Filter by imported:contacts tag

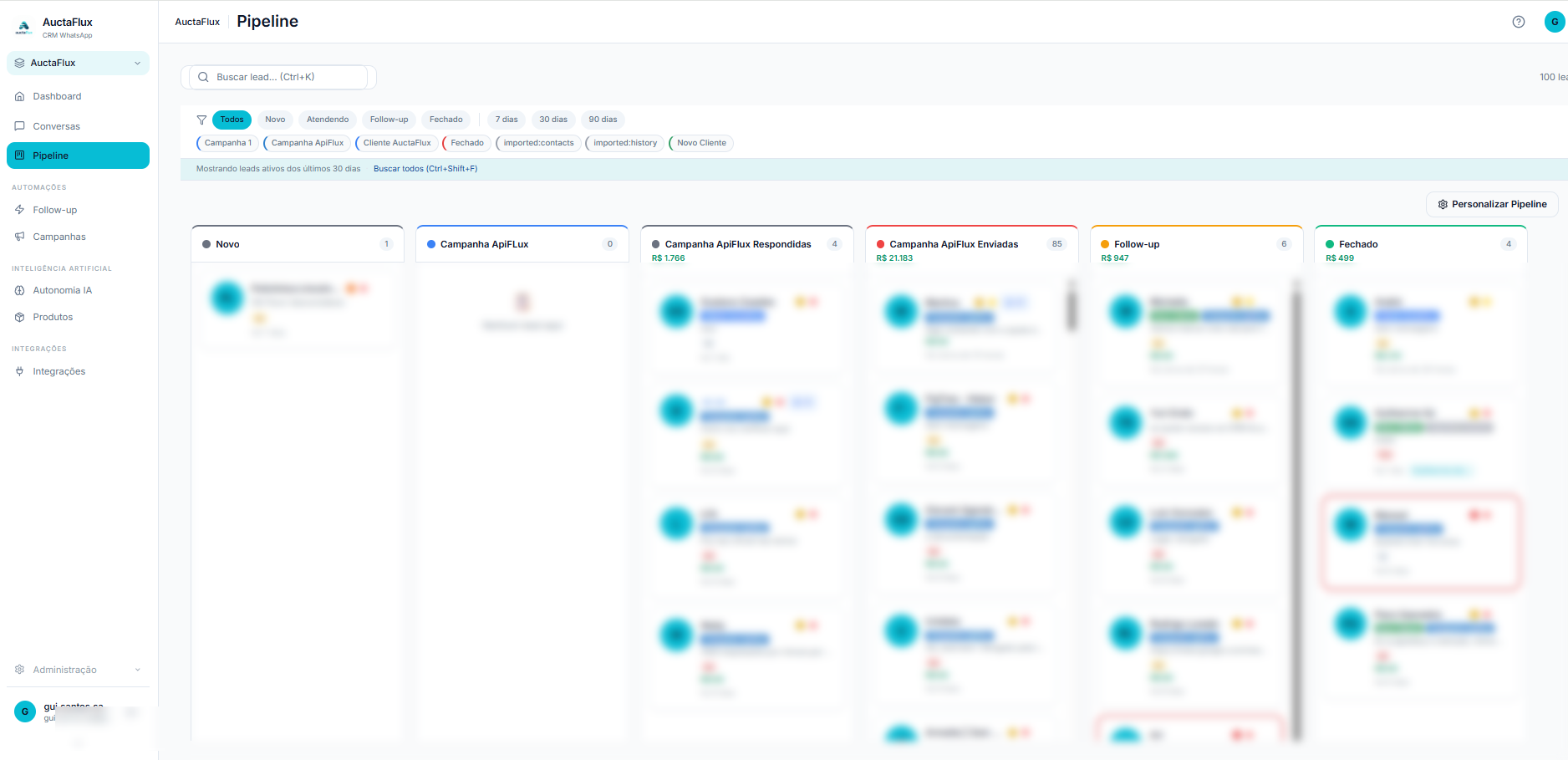538,143
